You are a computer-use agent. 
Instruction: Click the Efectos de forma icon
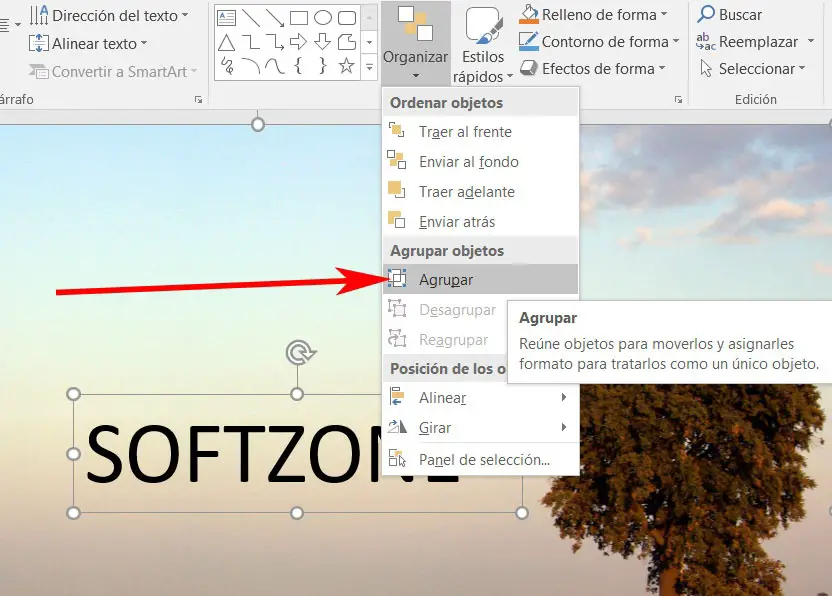pos(528,68)
